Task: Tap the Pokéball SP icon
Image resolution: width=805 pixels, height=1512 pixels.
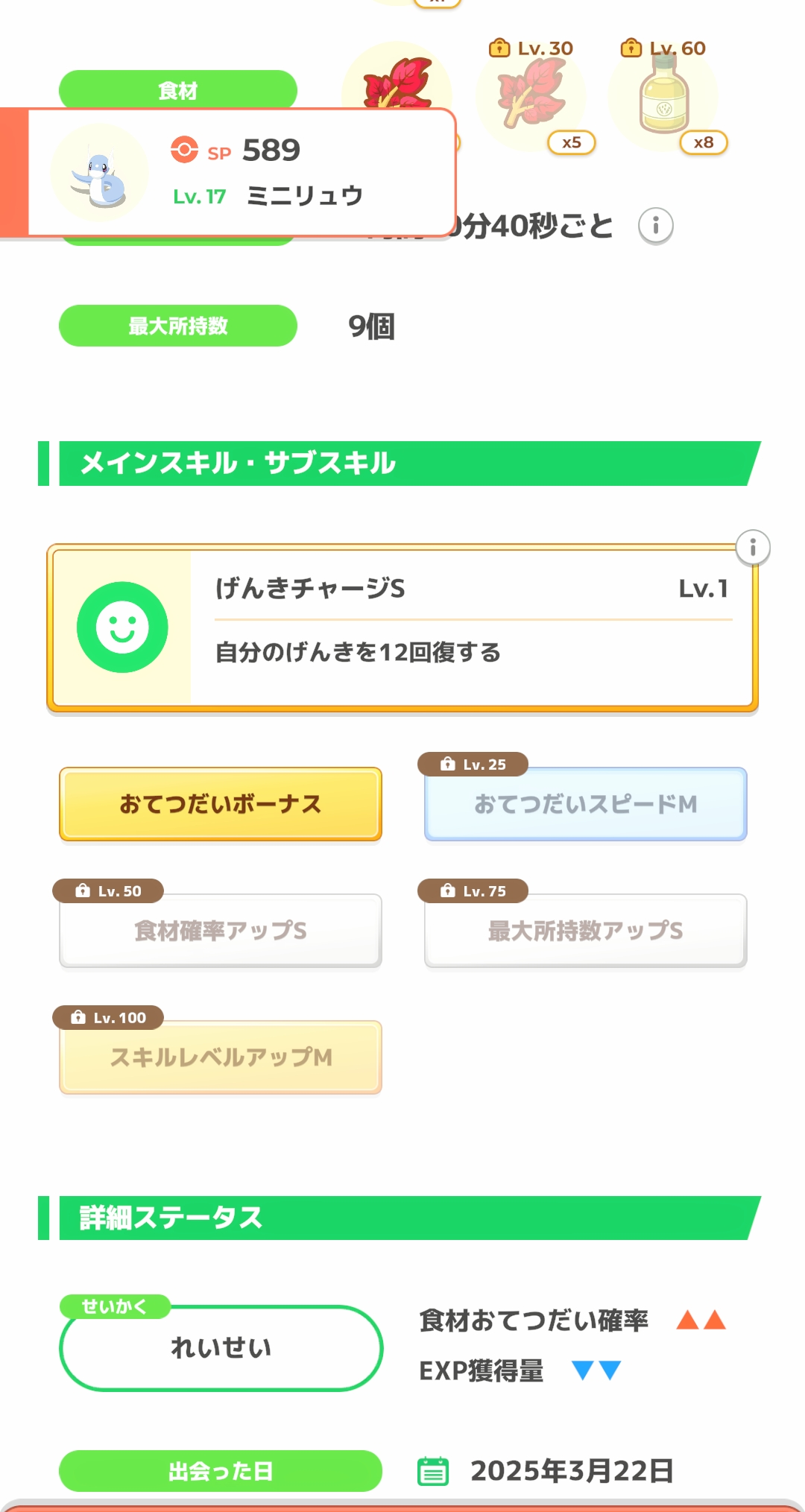Action: (184, 150)
